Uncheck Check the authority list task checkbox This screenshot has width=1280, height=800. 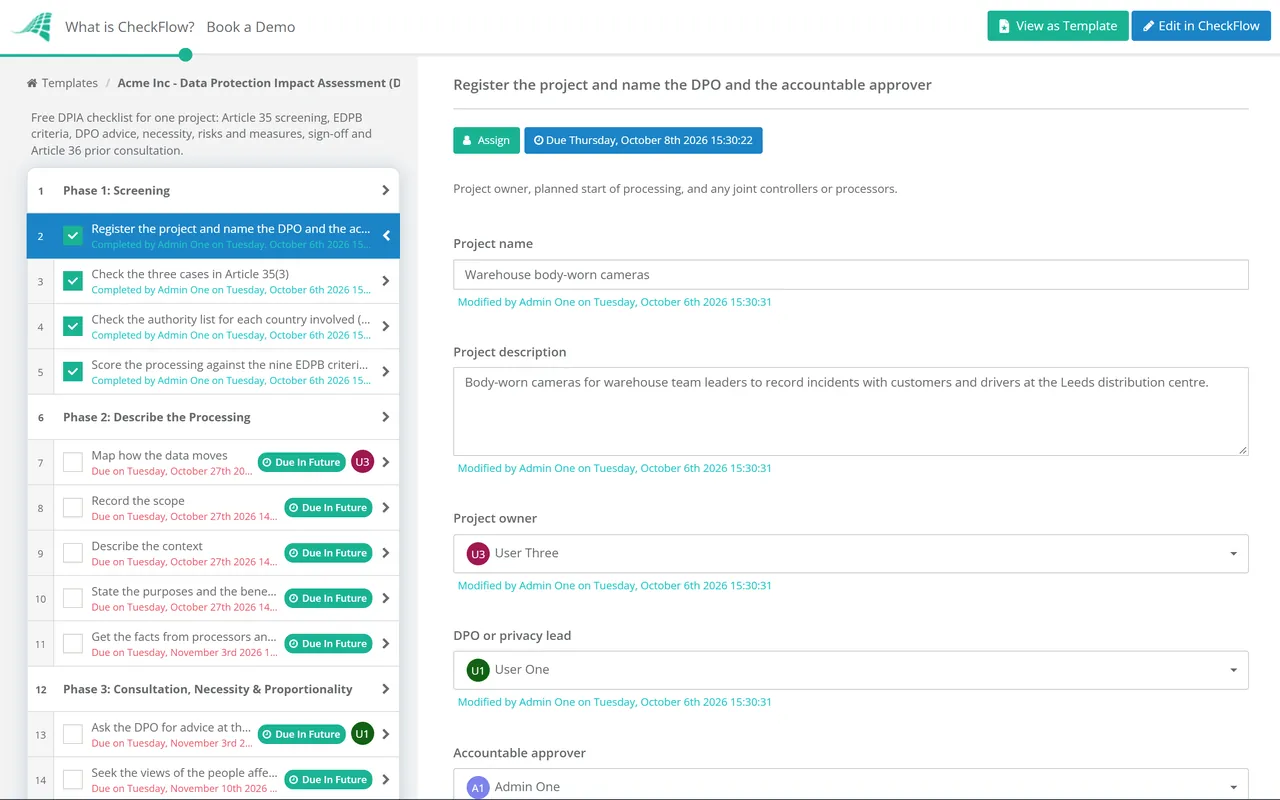(73, 326)
